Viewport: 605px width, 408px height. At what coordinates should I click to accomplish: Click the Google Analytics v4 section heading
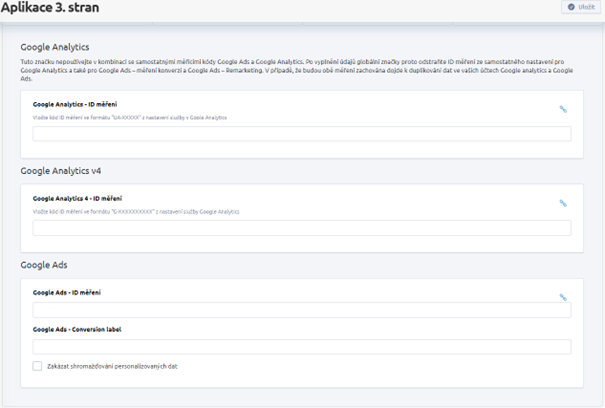pyautogui.click(x=61, y=171)
